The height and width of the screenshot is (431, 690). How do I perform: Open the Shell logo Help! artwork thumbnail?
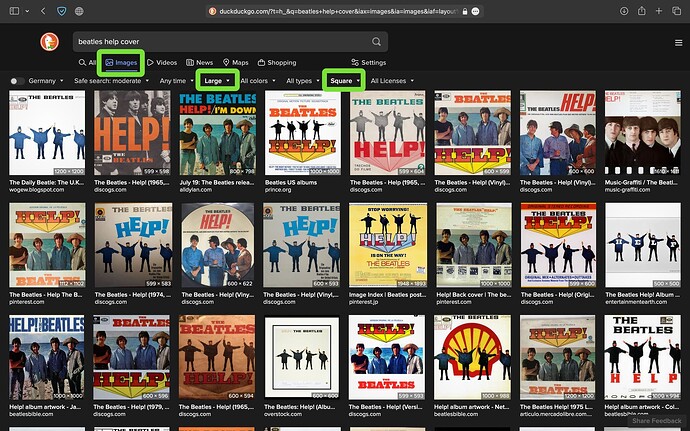point(473,357)
